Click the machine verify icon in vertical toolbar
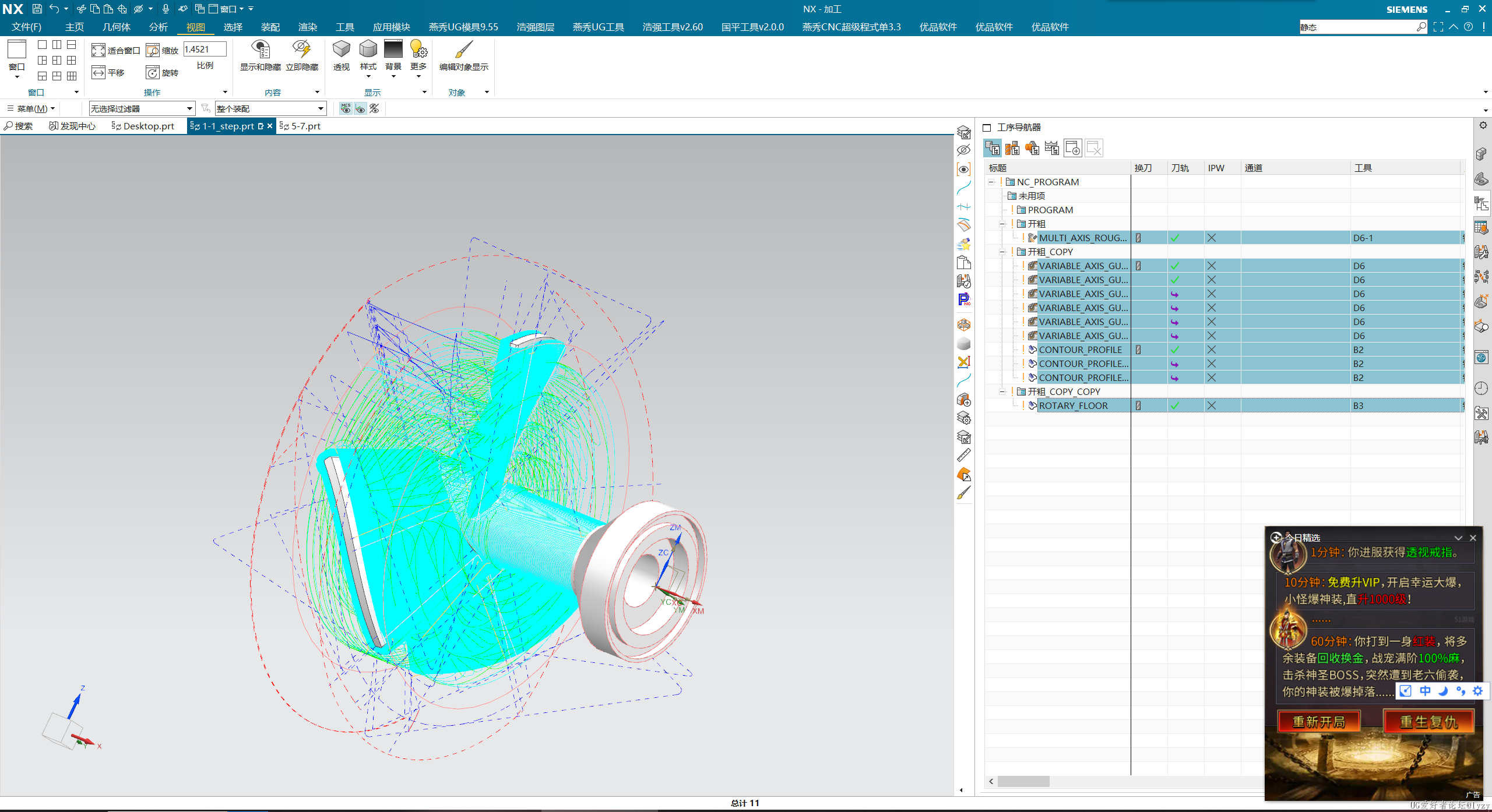This screenshot has width=1492, height=812. pos(964,281)
